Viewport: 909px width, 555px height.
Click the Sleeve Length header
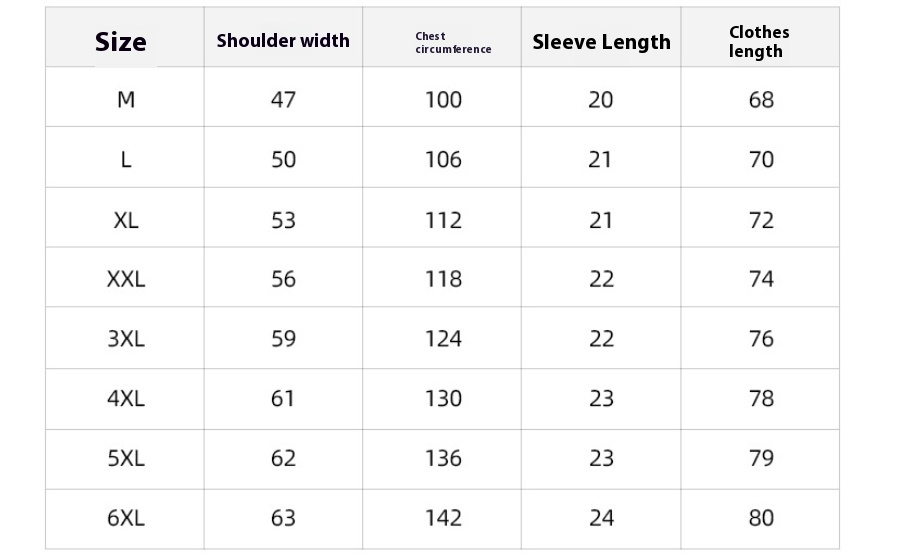click(601, 42)
